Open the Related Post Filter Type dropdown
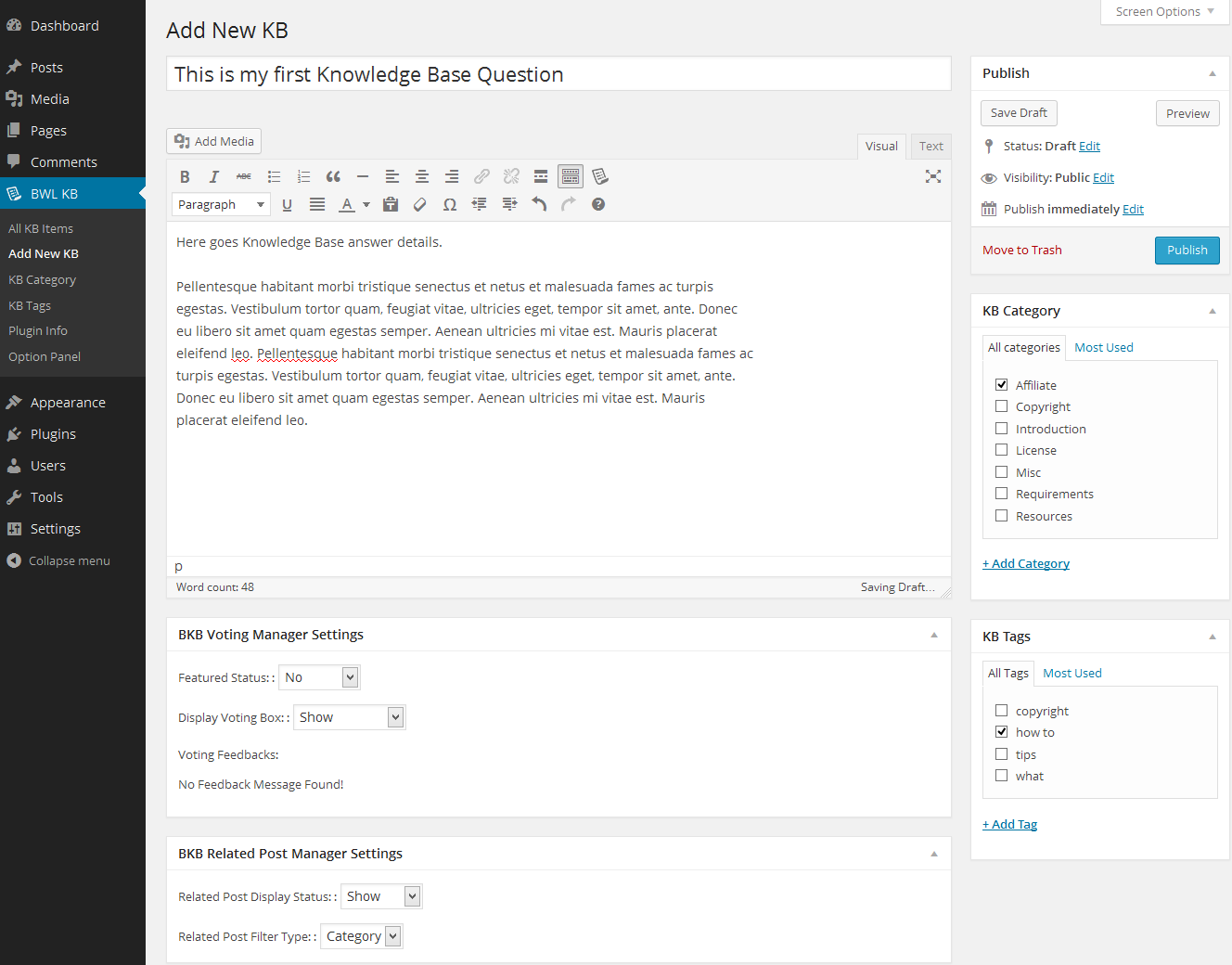 click(361, 935)
